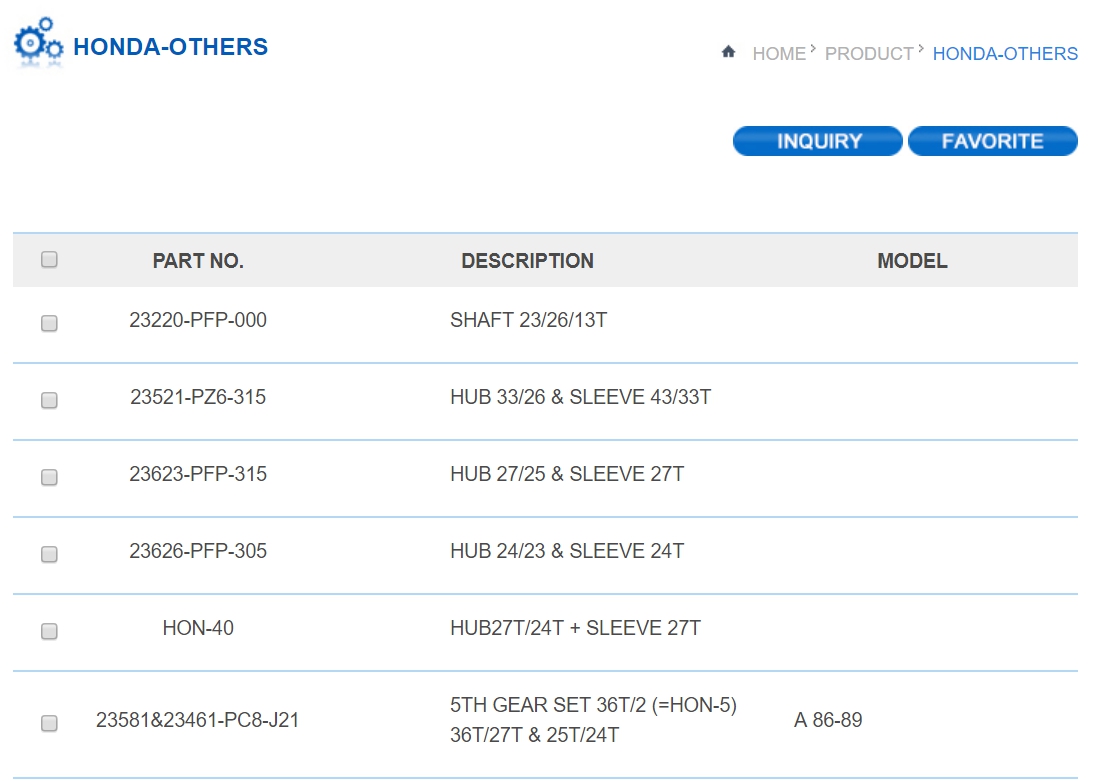
Task: Click the PART NO. column header
Action: tap(198, 261)
